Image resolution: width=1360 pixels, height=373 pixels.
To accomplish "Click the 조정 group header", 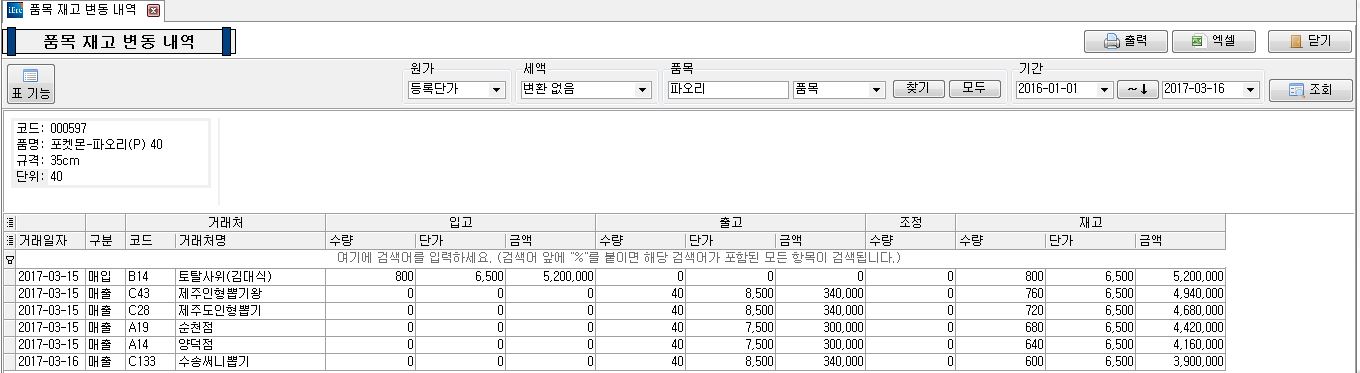I will pos(910,222).
